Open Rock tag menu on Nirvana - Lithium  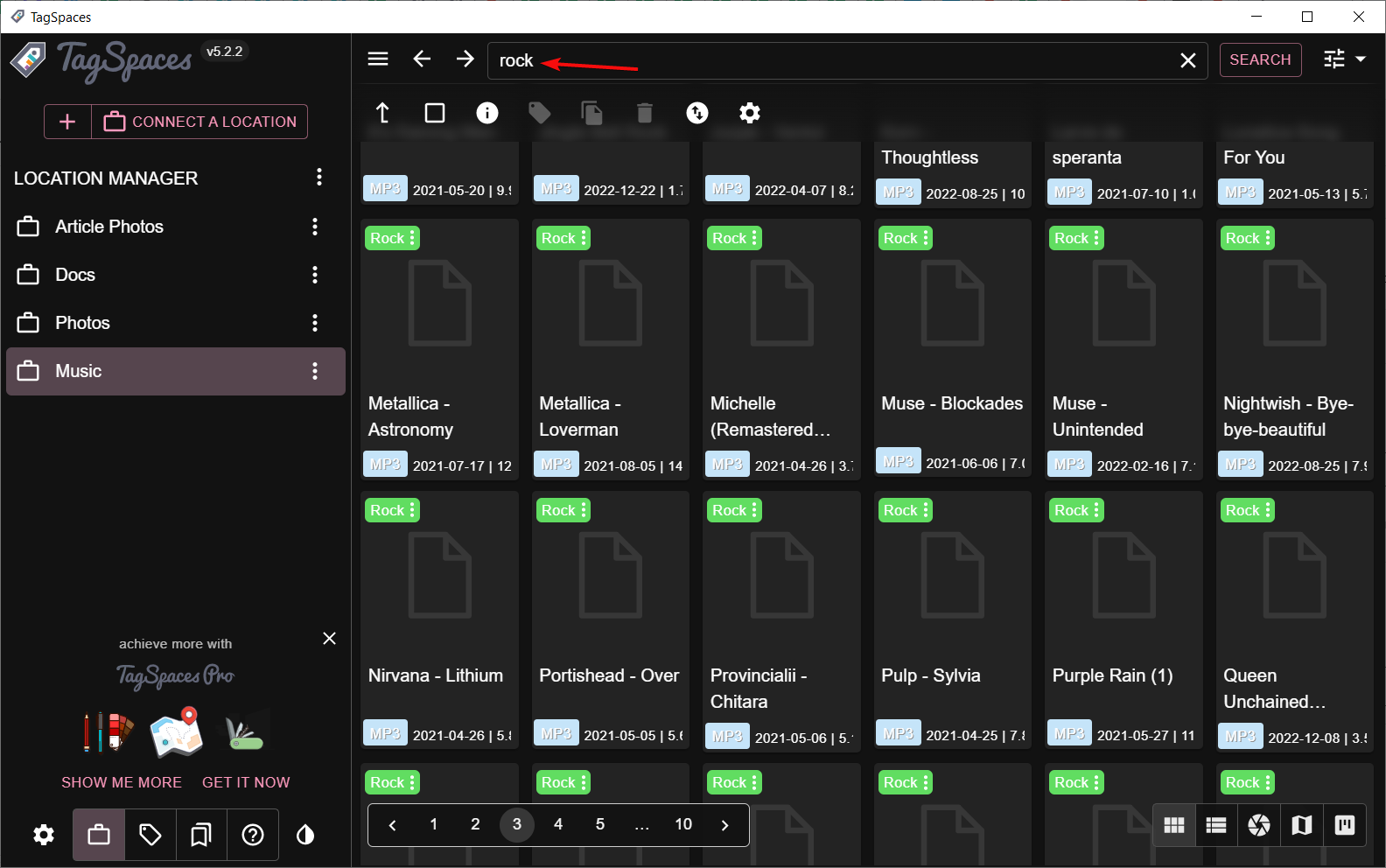click(x=412, y=510)
